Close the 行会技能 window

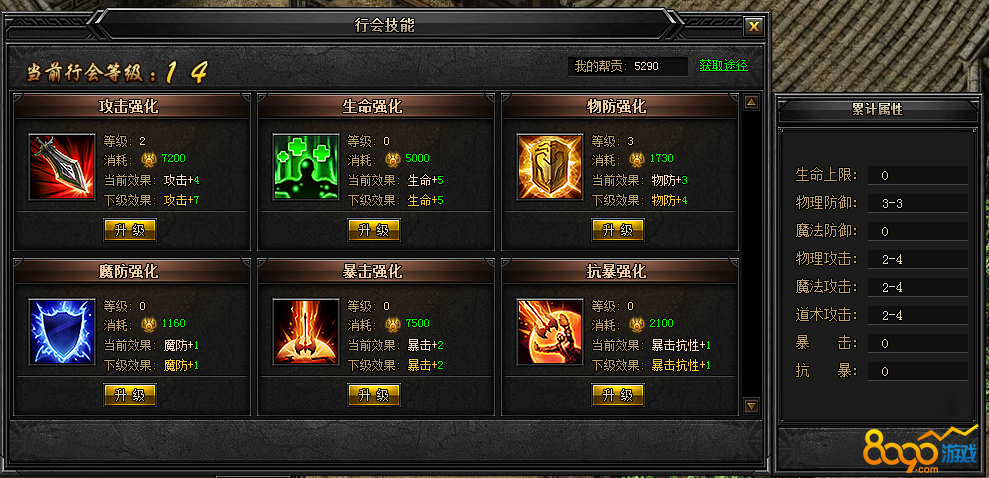click(754, 26)
